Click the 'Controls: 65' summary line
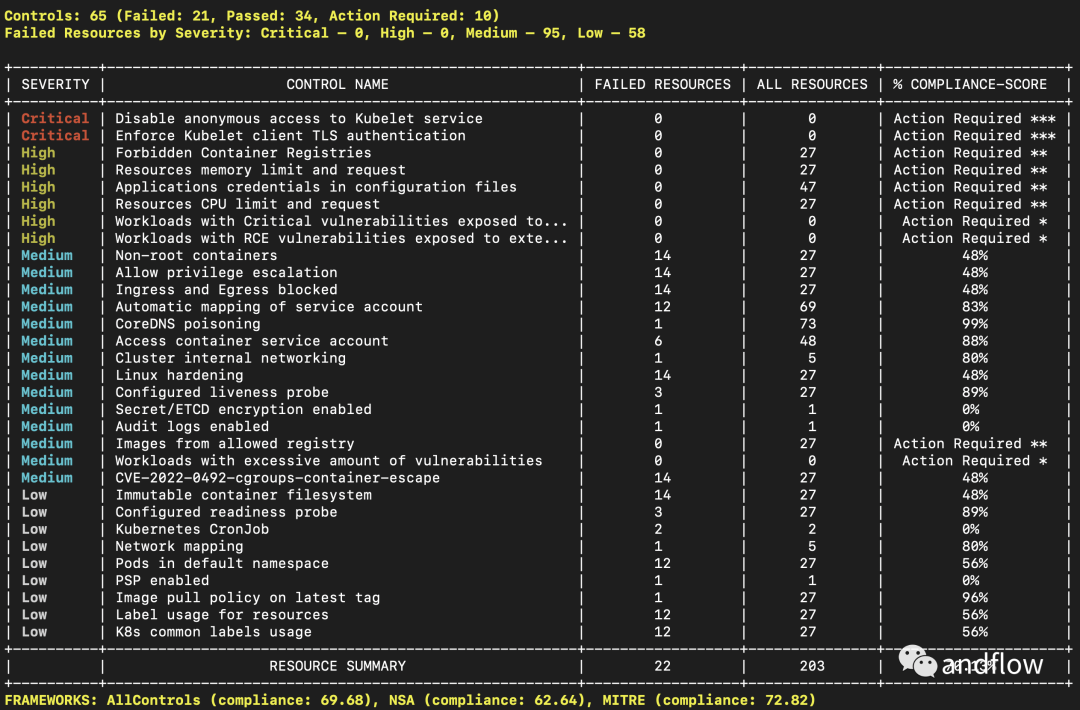 point(251,15)
